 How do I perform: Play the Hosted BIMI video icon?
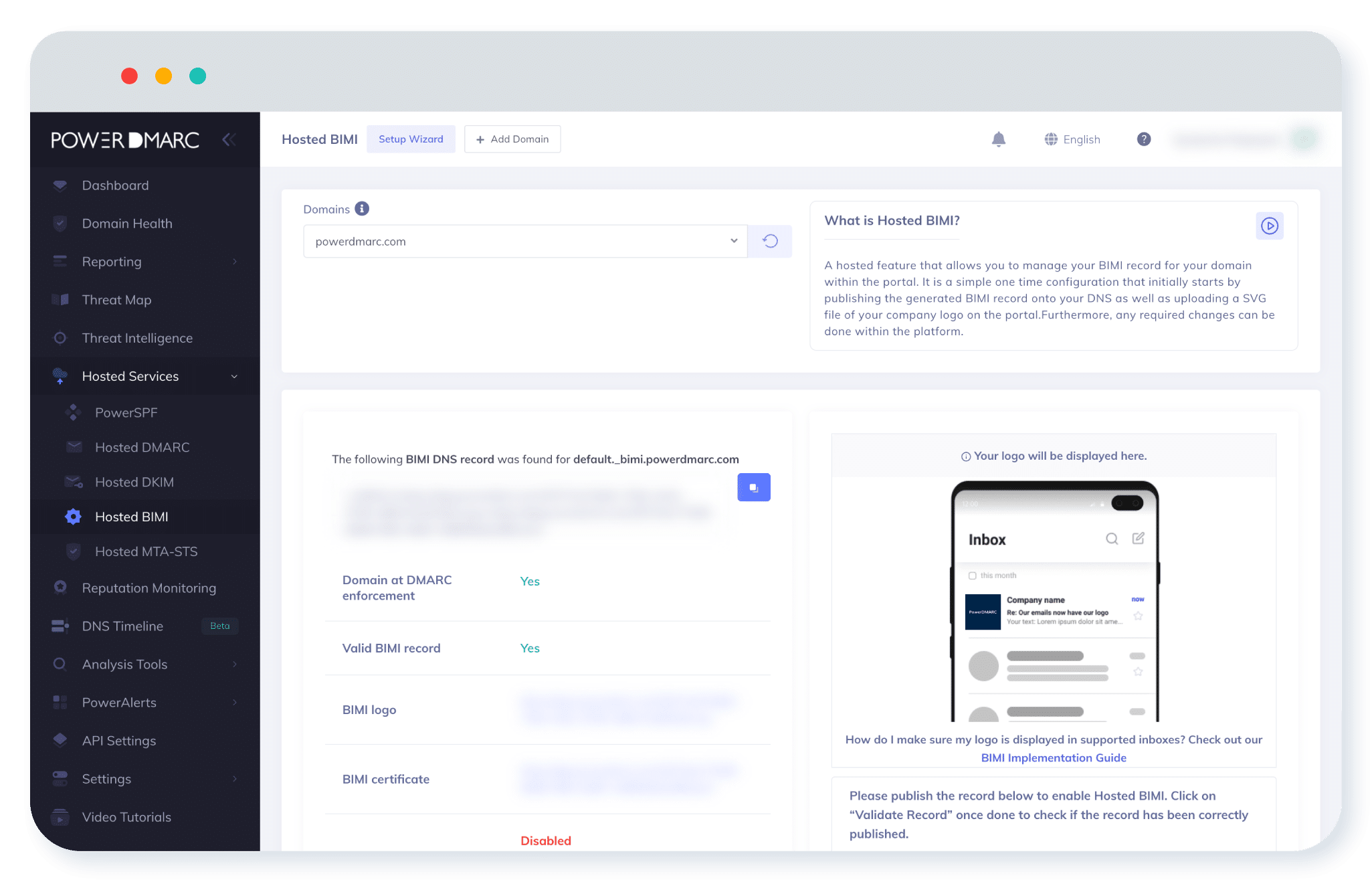coord(1269,226)
